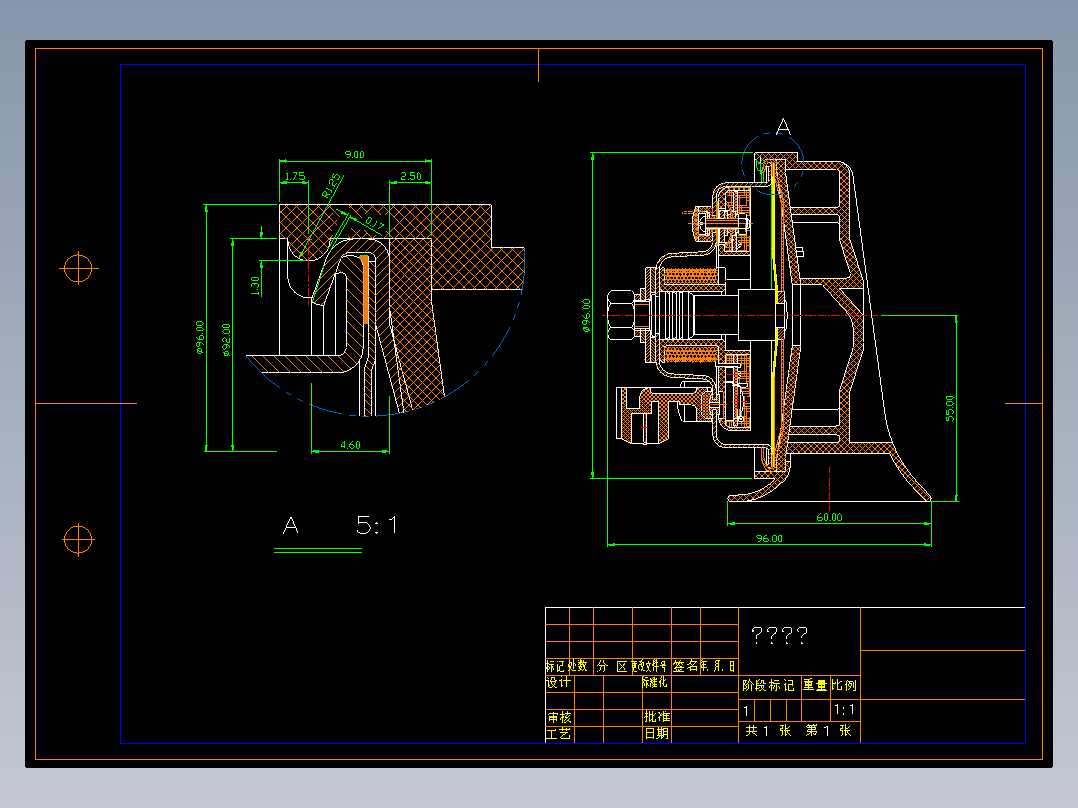Pick the 4.60 dimension value

click(350, 446)
